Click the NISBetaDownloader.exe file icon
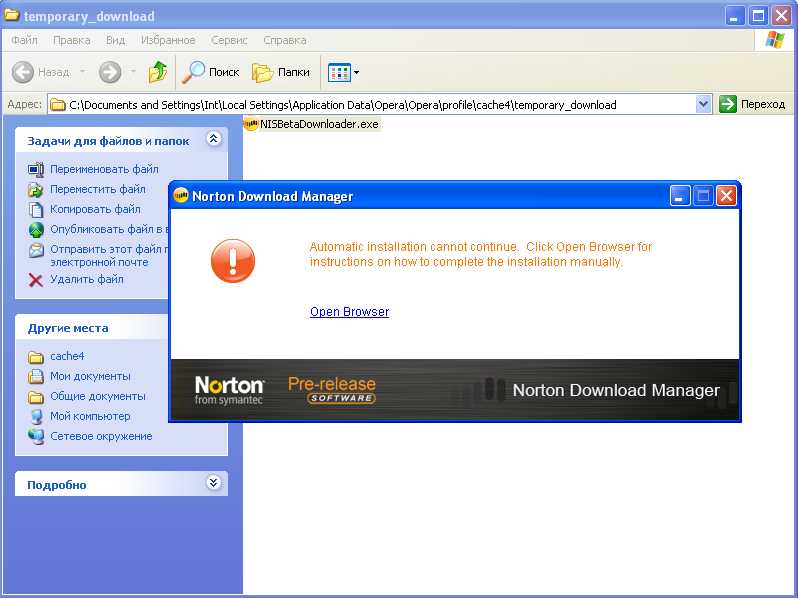 click(250, 124)
